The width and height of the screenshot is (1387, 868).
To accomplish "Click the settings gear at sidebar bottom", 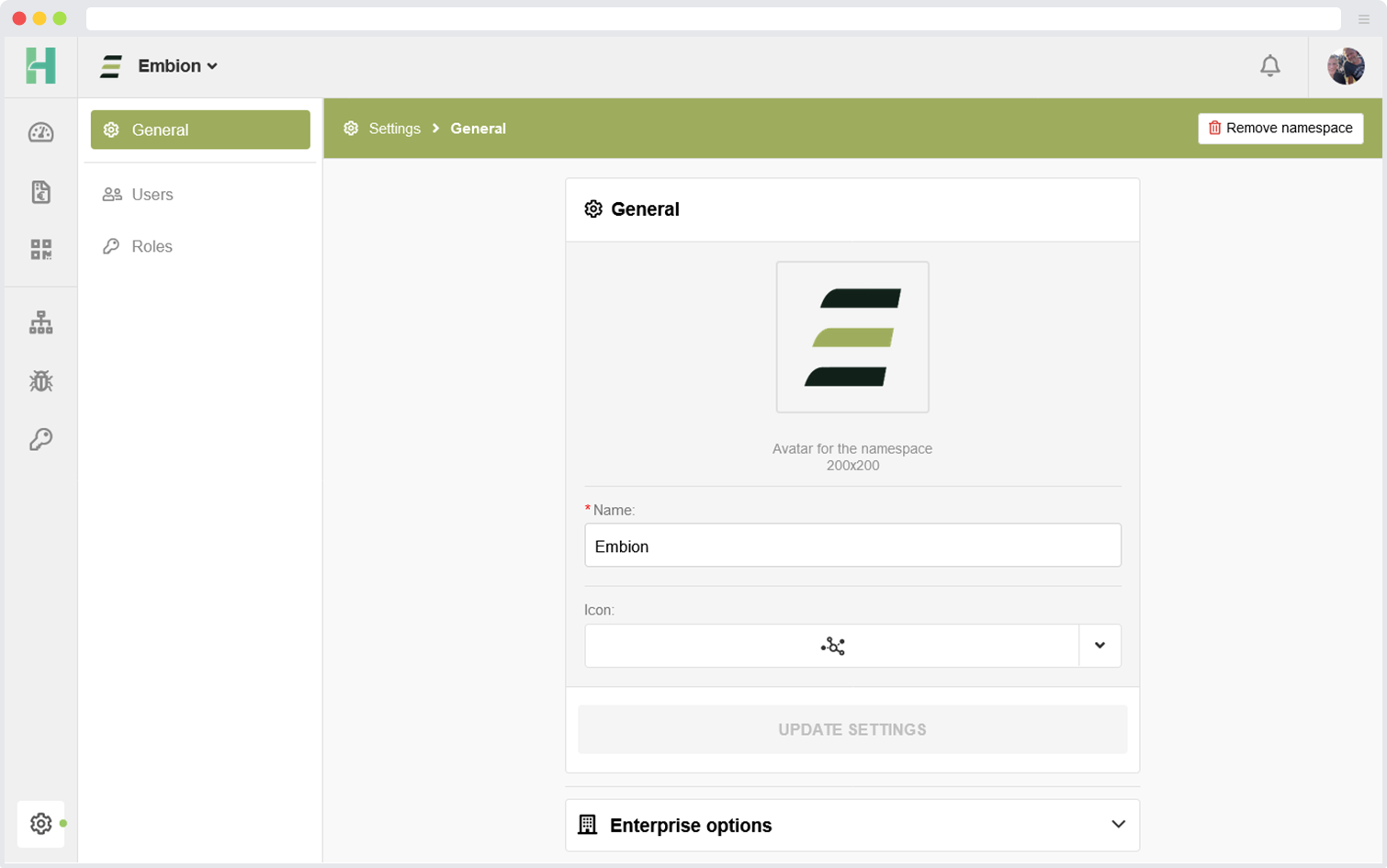I will point(40,824).
